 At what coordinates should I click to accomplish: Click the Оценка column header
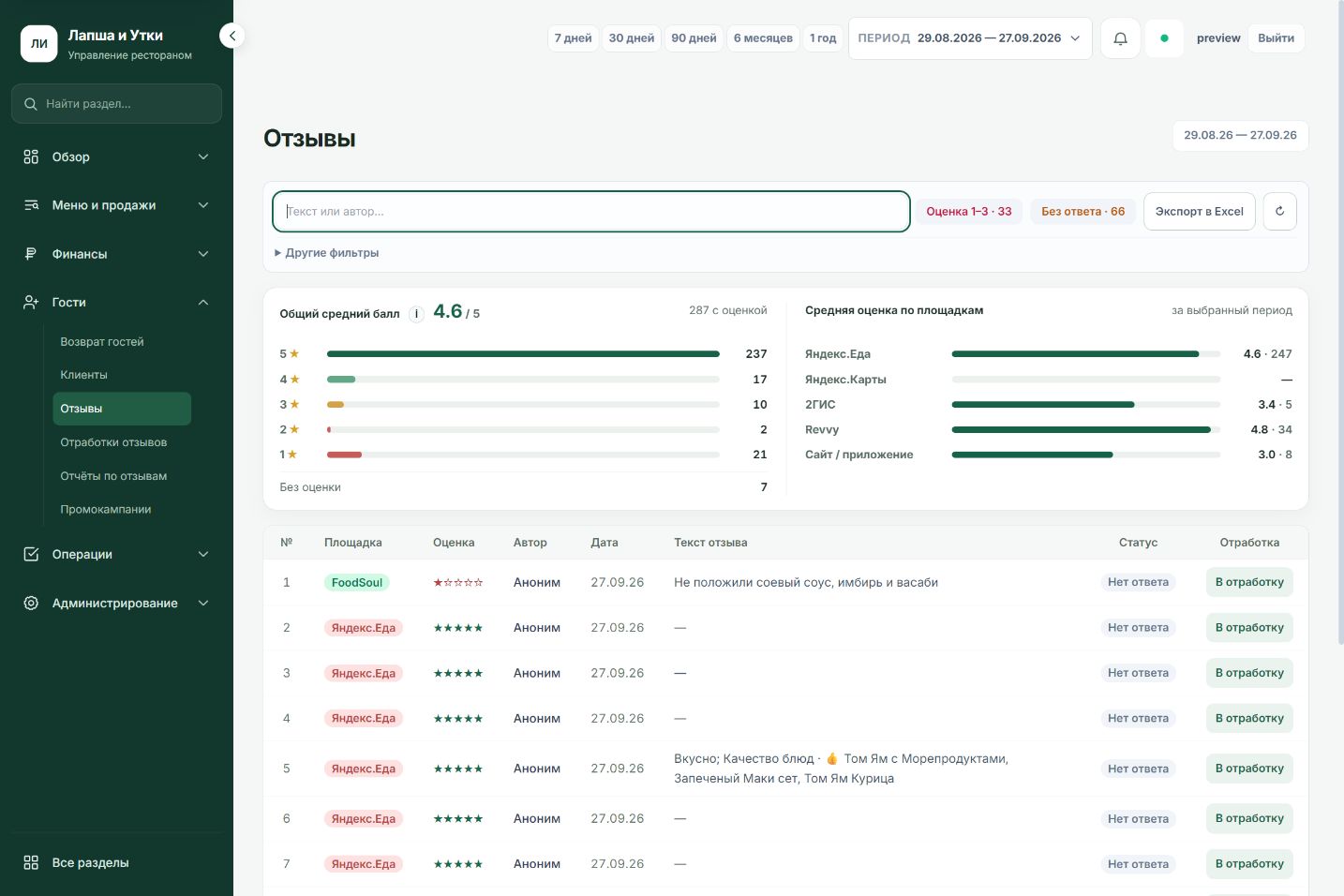click(x=454, y=543)
